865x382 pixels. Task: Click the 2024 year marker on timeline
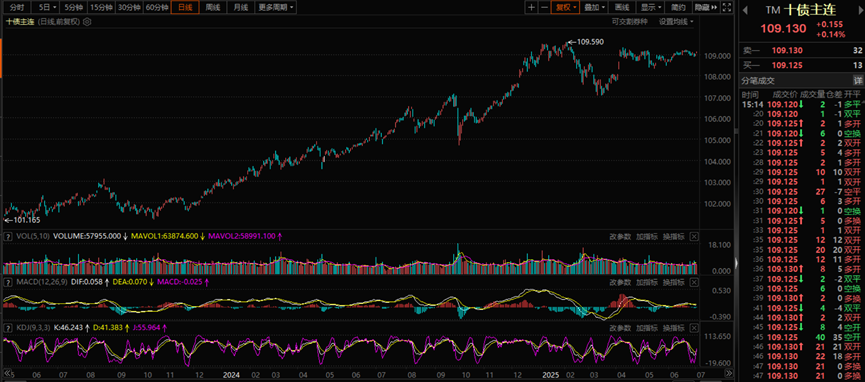pos(231,374)
